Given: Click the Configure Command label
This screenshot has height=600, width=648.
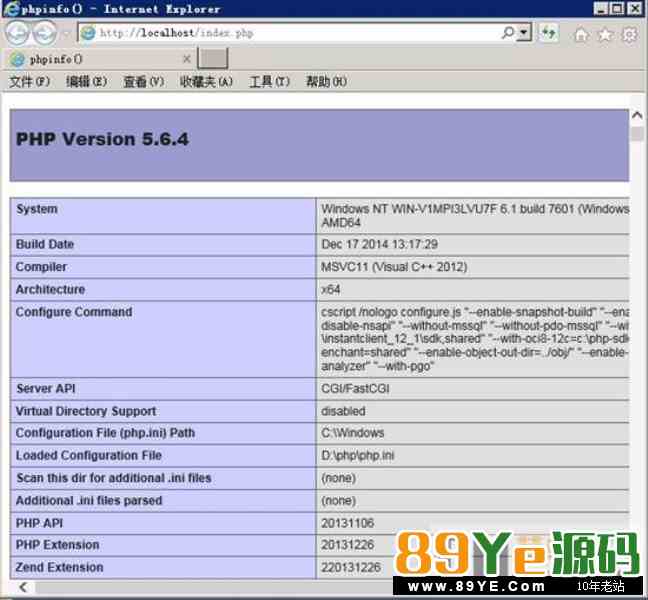Looking at the screenshot, I should tap(74, 312).
